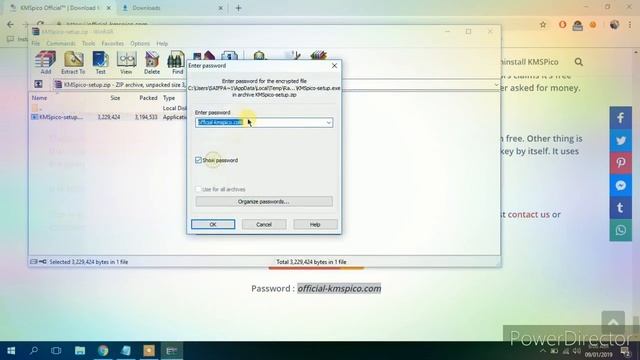Open Organize passwords button

tap(264, 201)
